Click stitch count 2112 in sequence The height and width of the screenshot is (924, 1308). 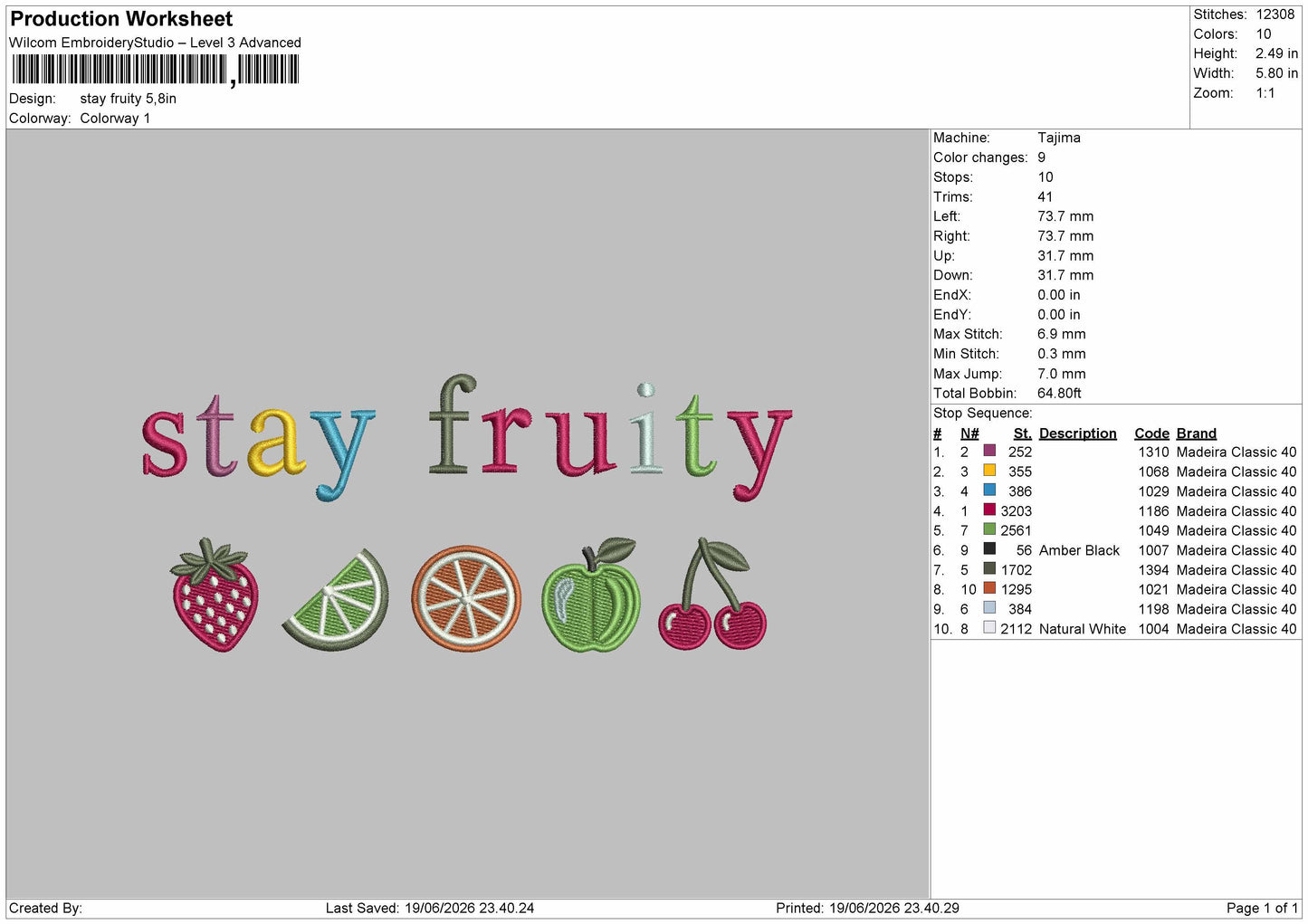(1017, 629)
